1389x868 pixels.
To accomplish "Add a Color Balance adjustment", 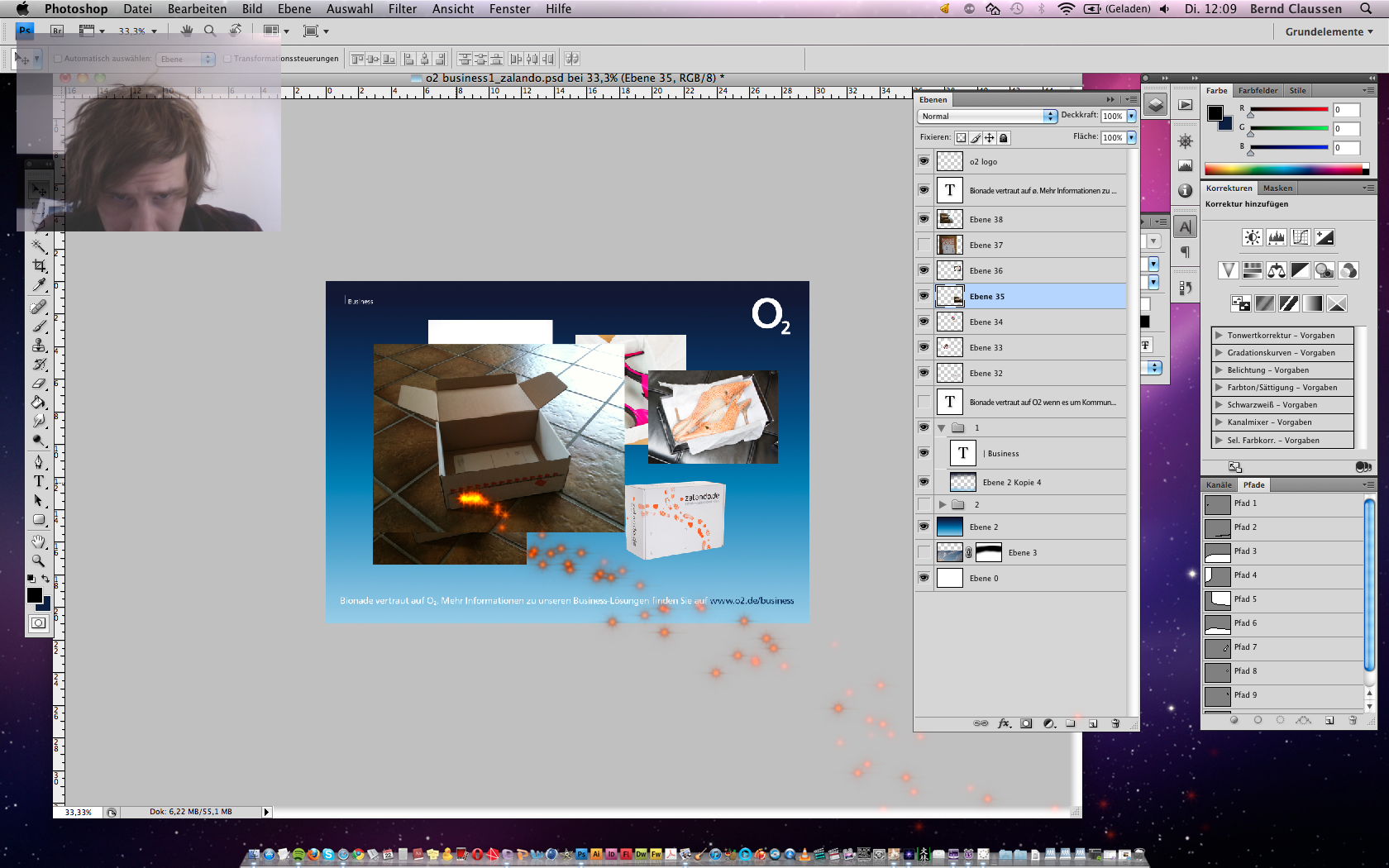I will click(1276, 270).
